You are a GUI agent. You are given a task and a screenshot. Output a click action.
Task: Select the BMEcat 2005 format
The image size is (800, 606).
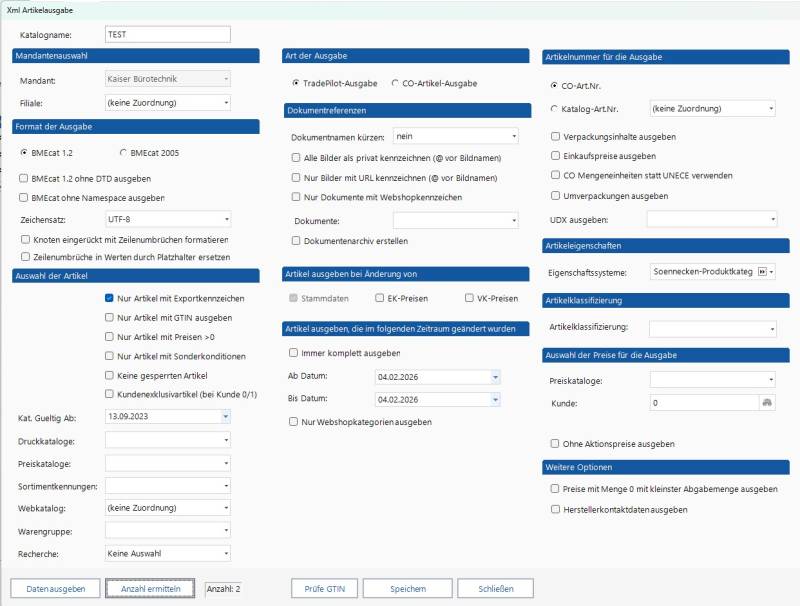[x=124, y=153]
